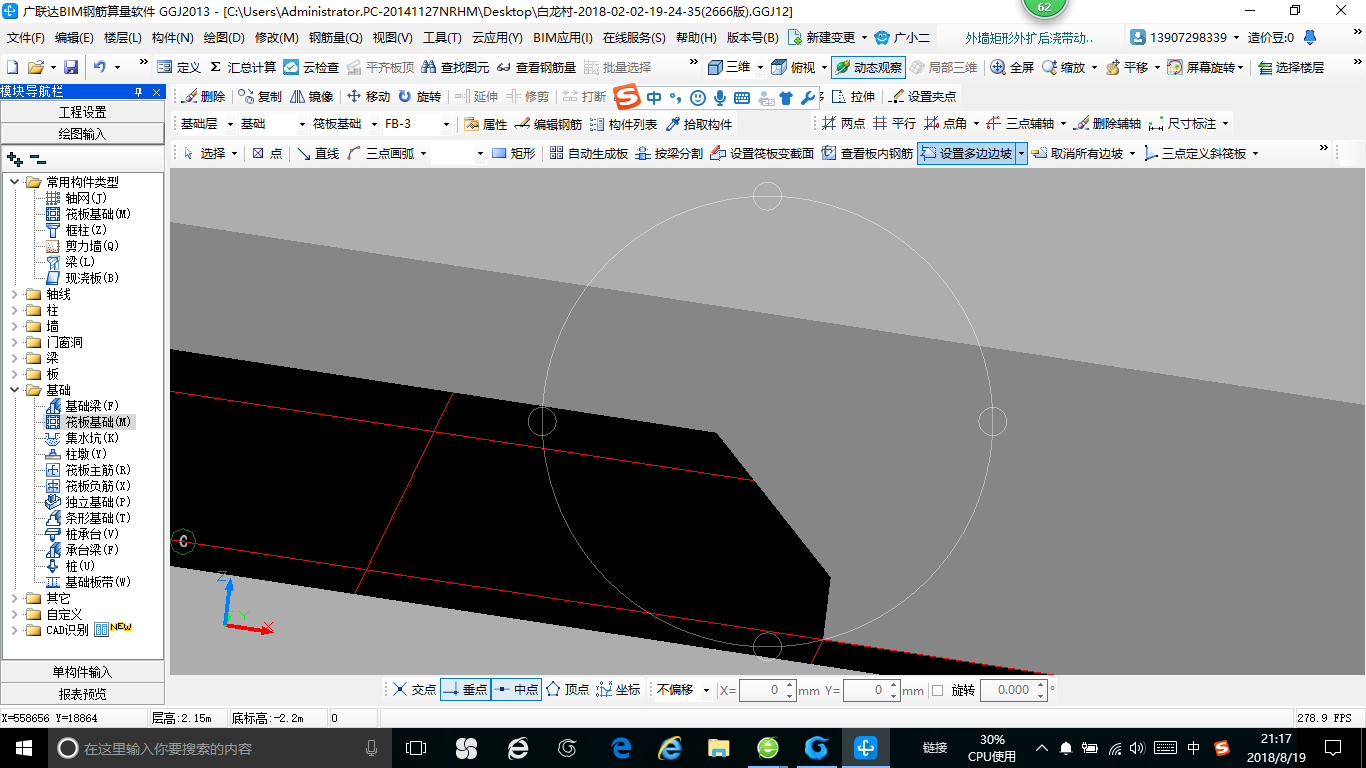Image resolution: width=1366 pixels, height=768 pixels.
Task: Open the 属性 properties panel
Action: [486, 124]
